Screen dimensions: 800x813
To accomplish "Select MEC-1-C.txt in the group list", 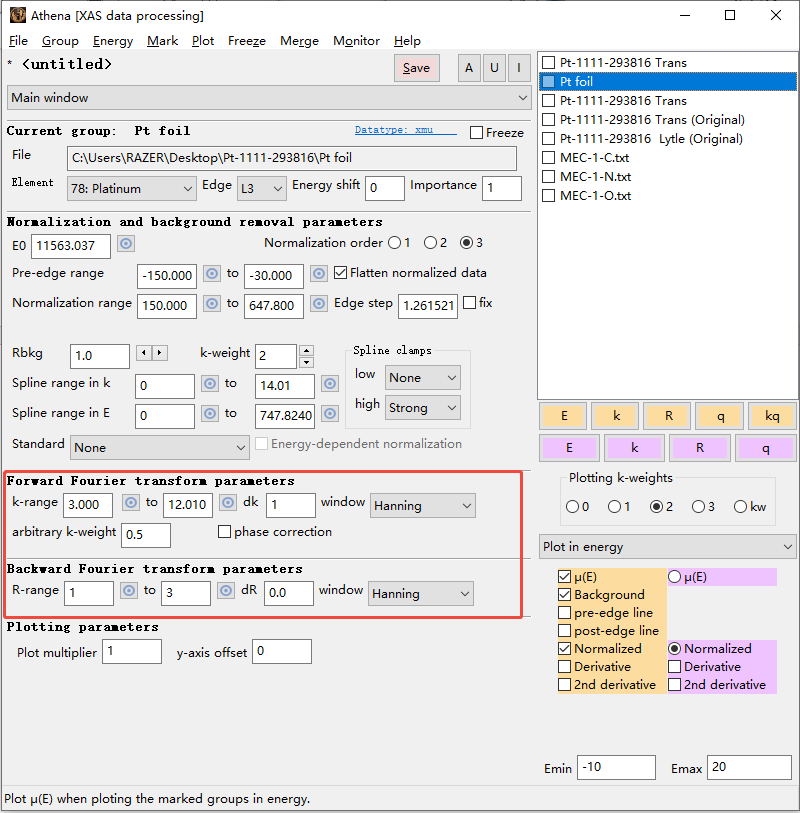I will 594,158.
